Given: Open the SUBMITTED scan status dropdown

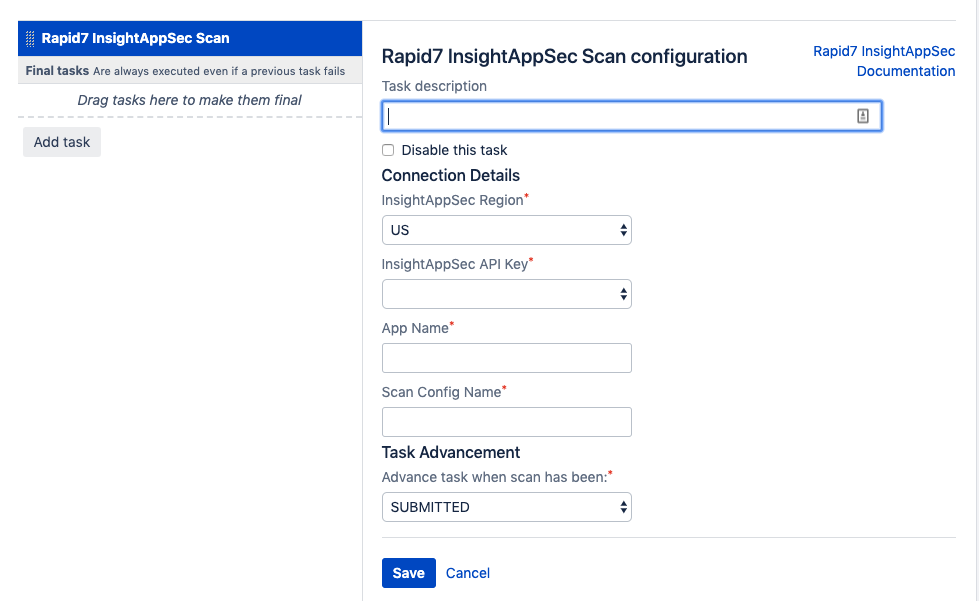Looking at the screenshot, I should 506,507.
